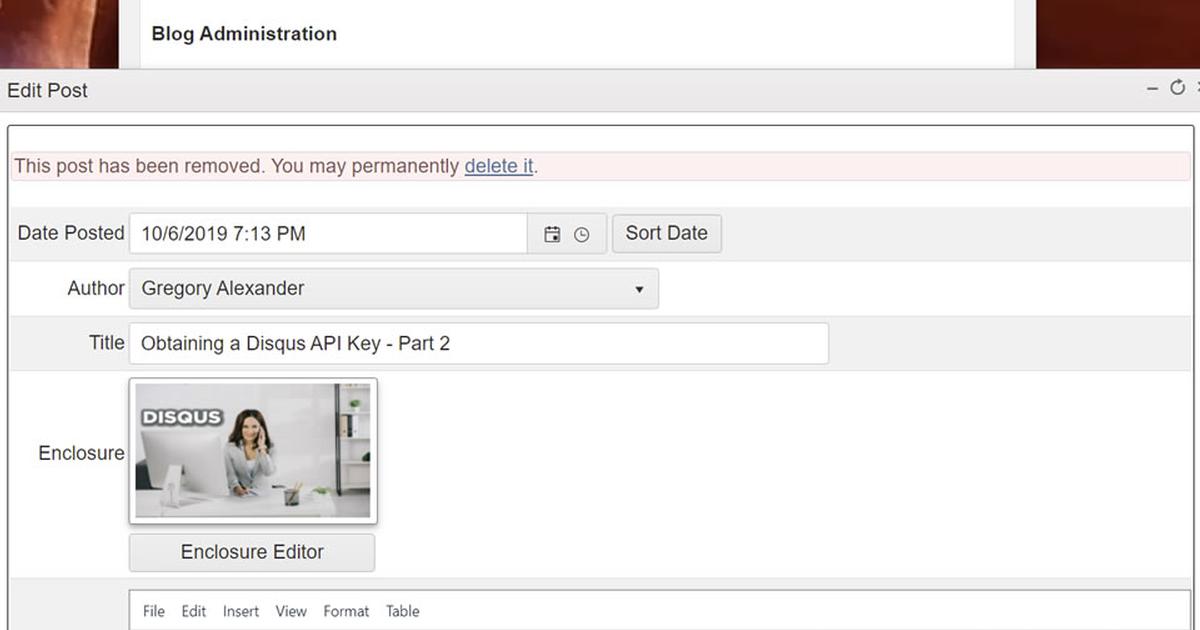The height and width of the screenshot is (630, 1200).
Task: Open the Format menu in the editor
Action: tap(346, 611)
